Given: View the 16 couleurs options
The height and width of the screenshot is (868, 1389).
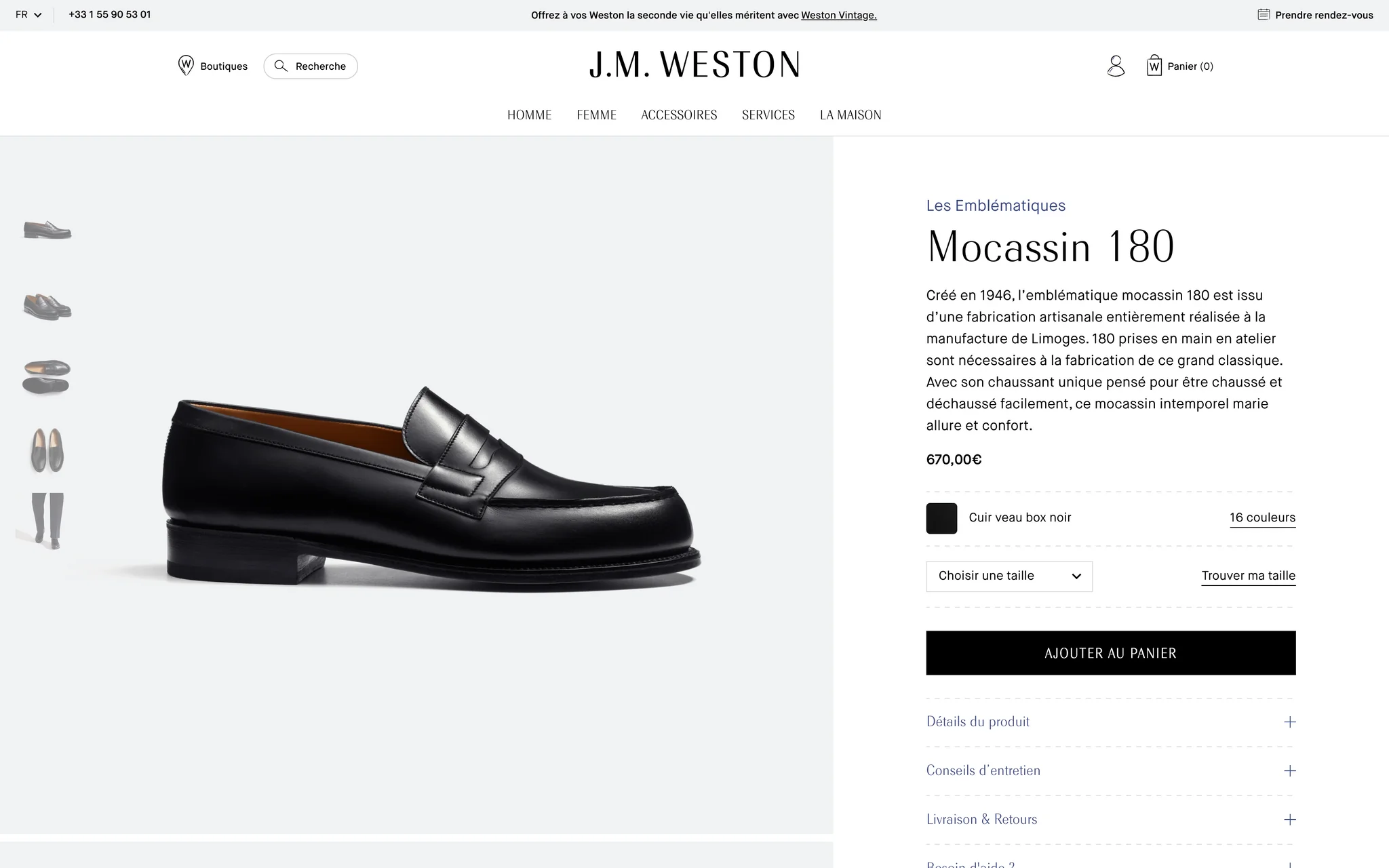Looking at the screenshot, I should pyautogui.click(x=1263, y=517).
